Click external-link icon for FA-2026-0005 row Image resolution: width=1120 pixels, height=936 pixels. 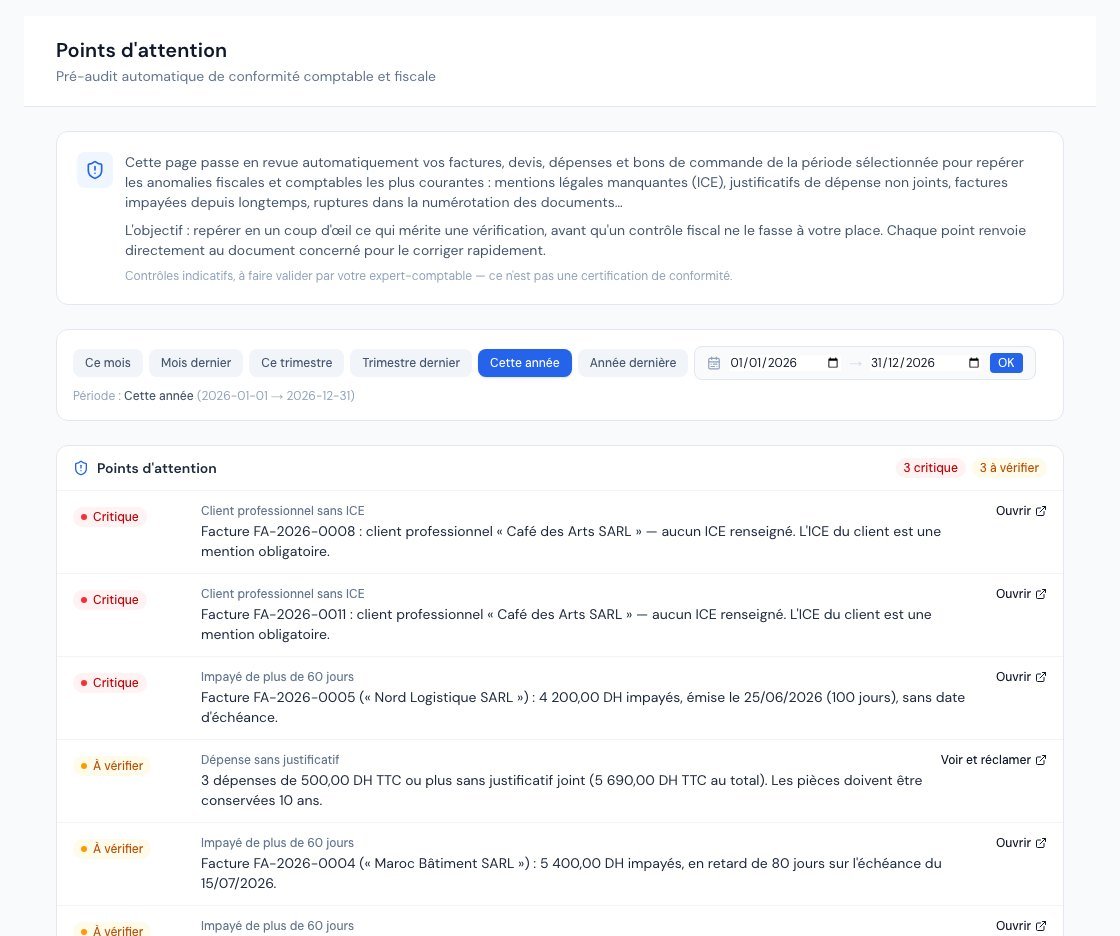(x=1041, y=677)
